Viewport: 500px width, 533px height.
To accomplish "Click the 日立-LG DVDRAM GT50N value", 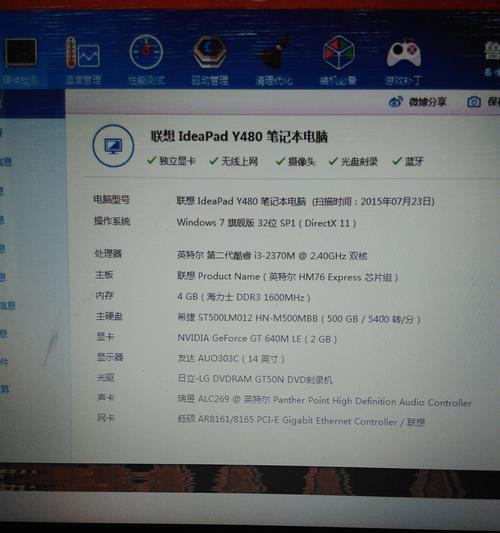I will (255, 379).
